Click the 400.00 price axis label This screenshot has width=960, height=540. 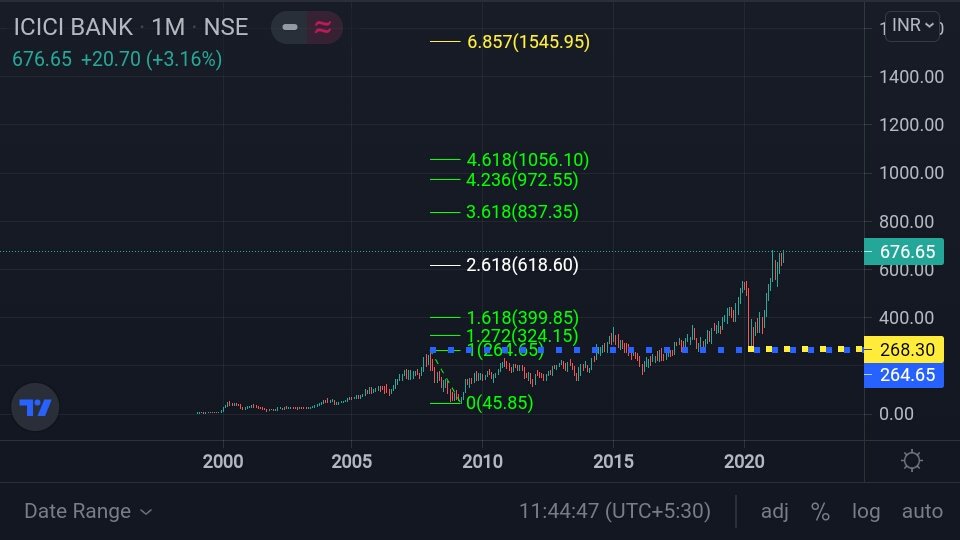coord(906,318)
